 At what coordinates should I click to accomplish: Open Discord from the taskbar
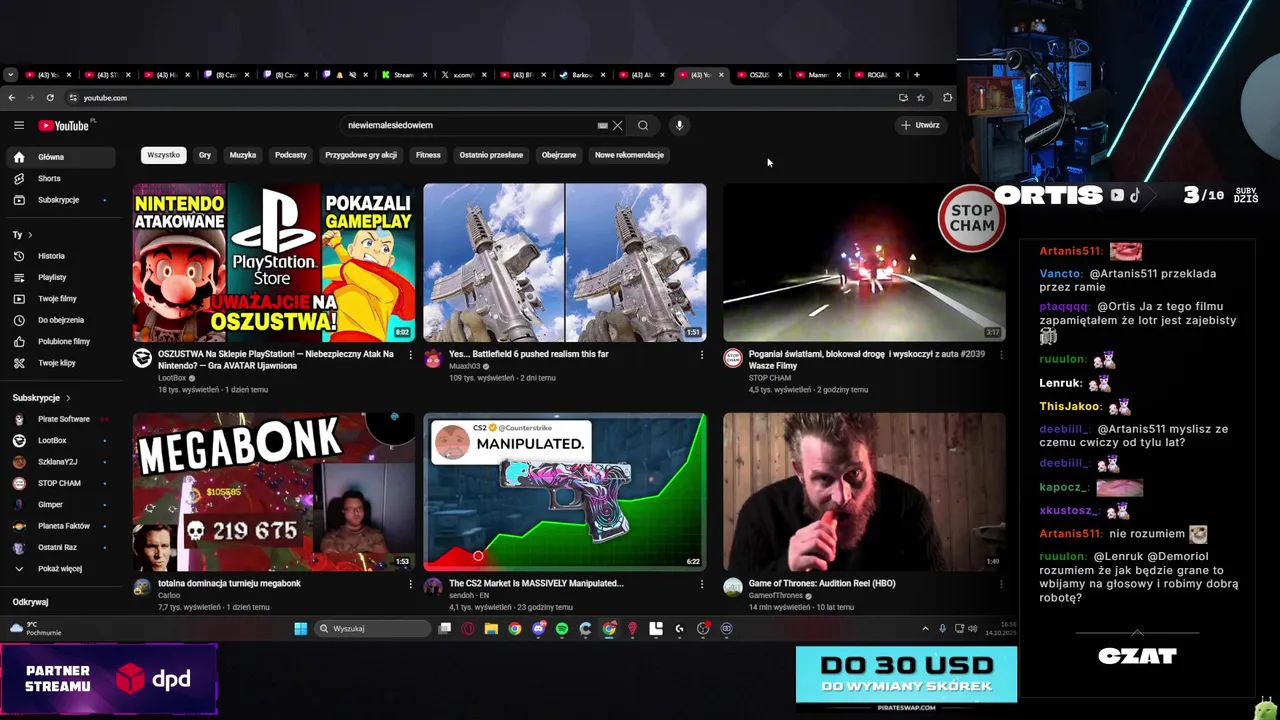click(x=538, y=629)
